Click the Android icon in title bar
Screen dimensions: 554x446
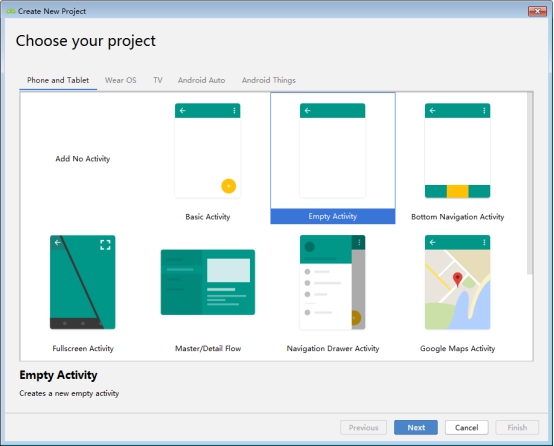[x=11, y=11]
